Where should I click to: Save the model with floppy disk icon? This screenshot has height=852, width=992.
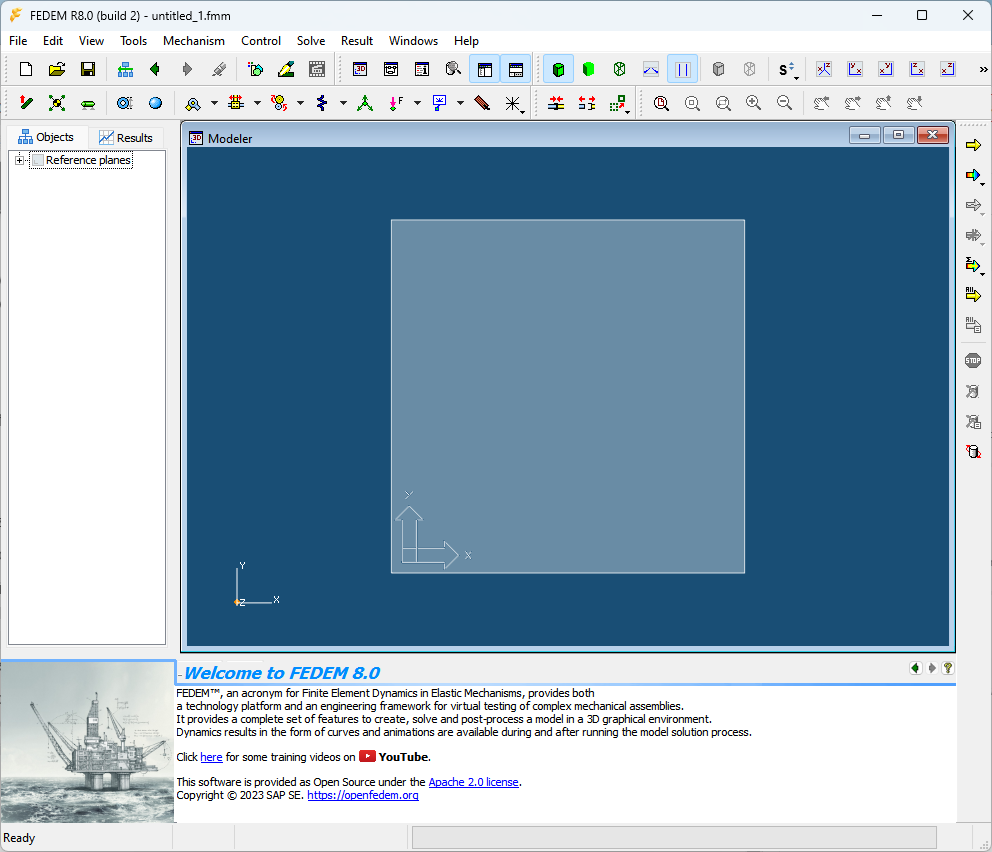point(88,69)
